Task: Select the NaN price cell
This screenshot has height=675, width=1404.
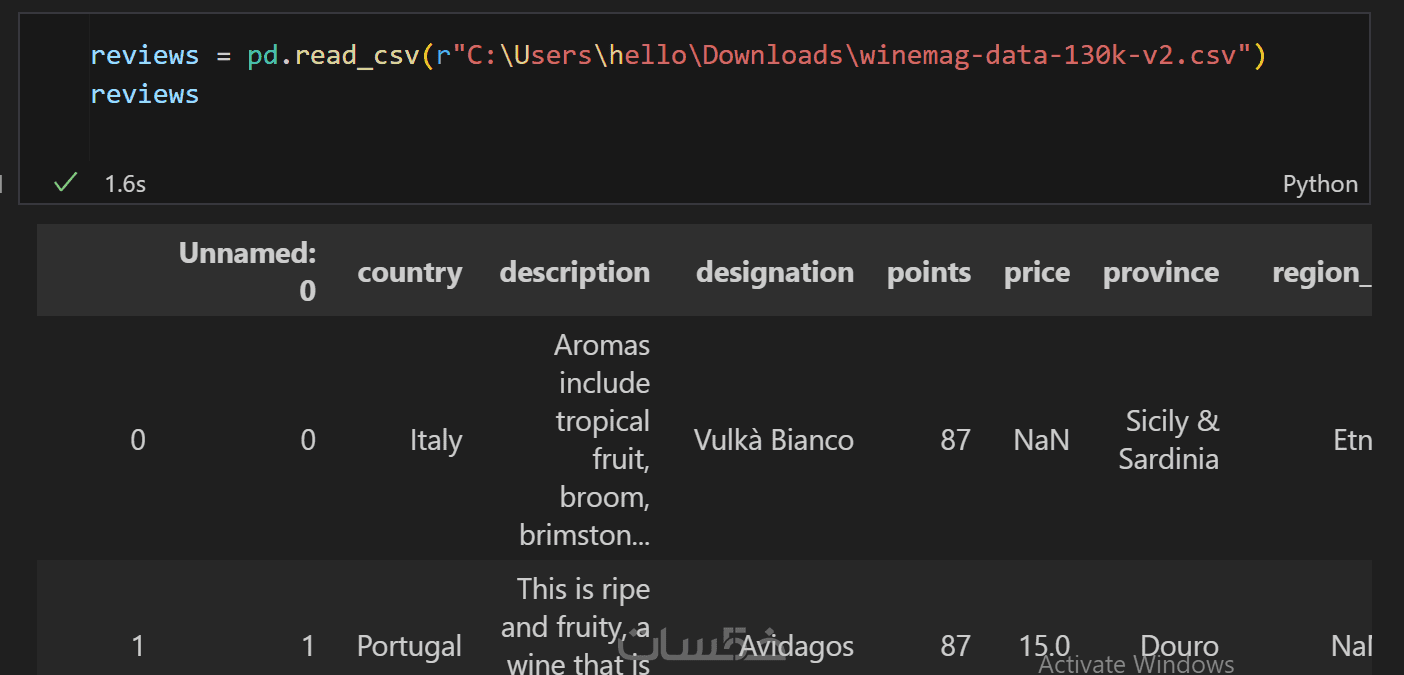Action: 1040,440
